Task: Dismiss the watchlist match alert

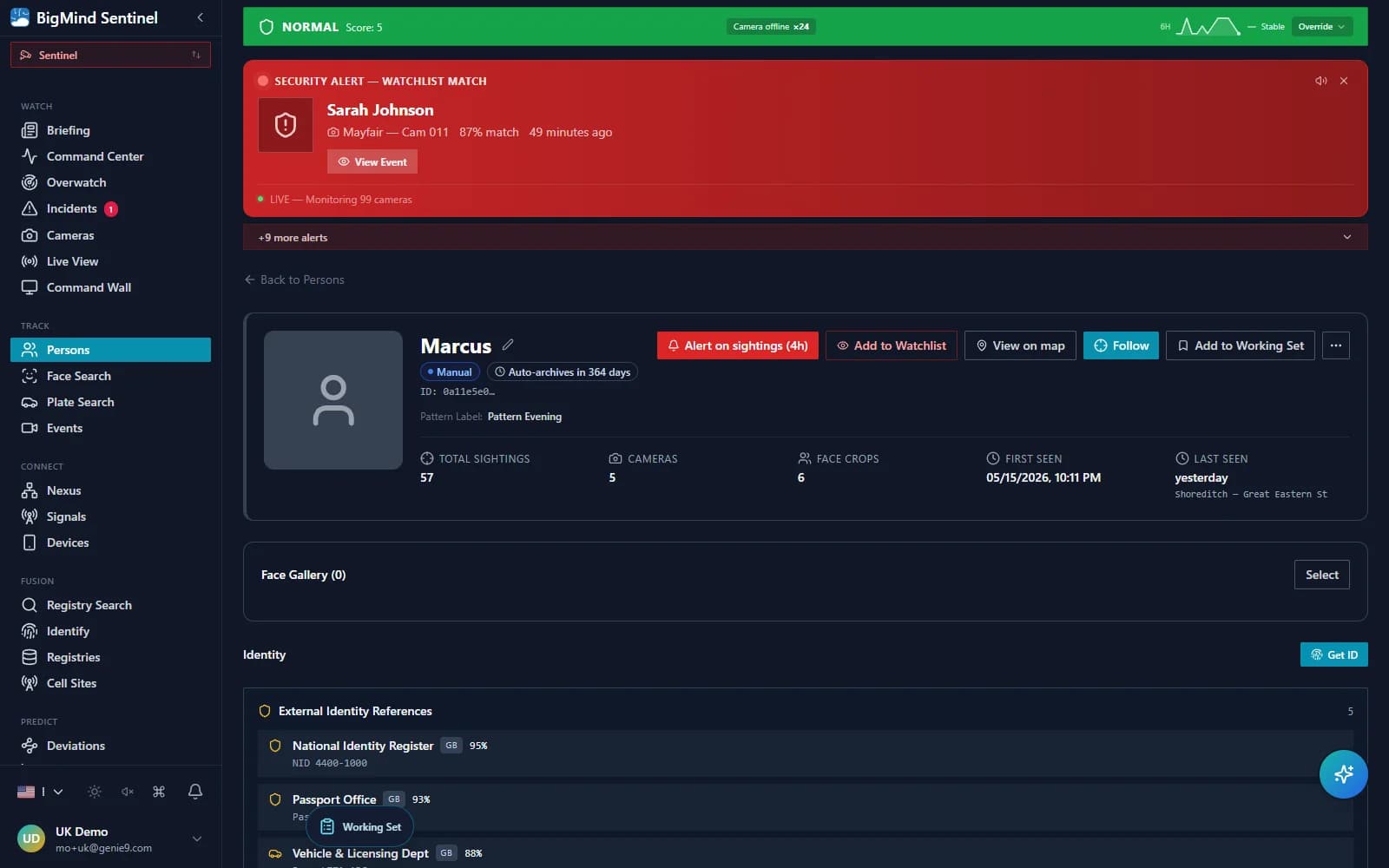Action: tap(1344, 81)
